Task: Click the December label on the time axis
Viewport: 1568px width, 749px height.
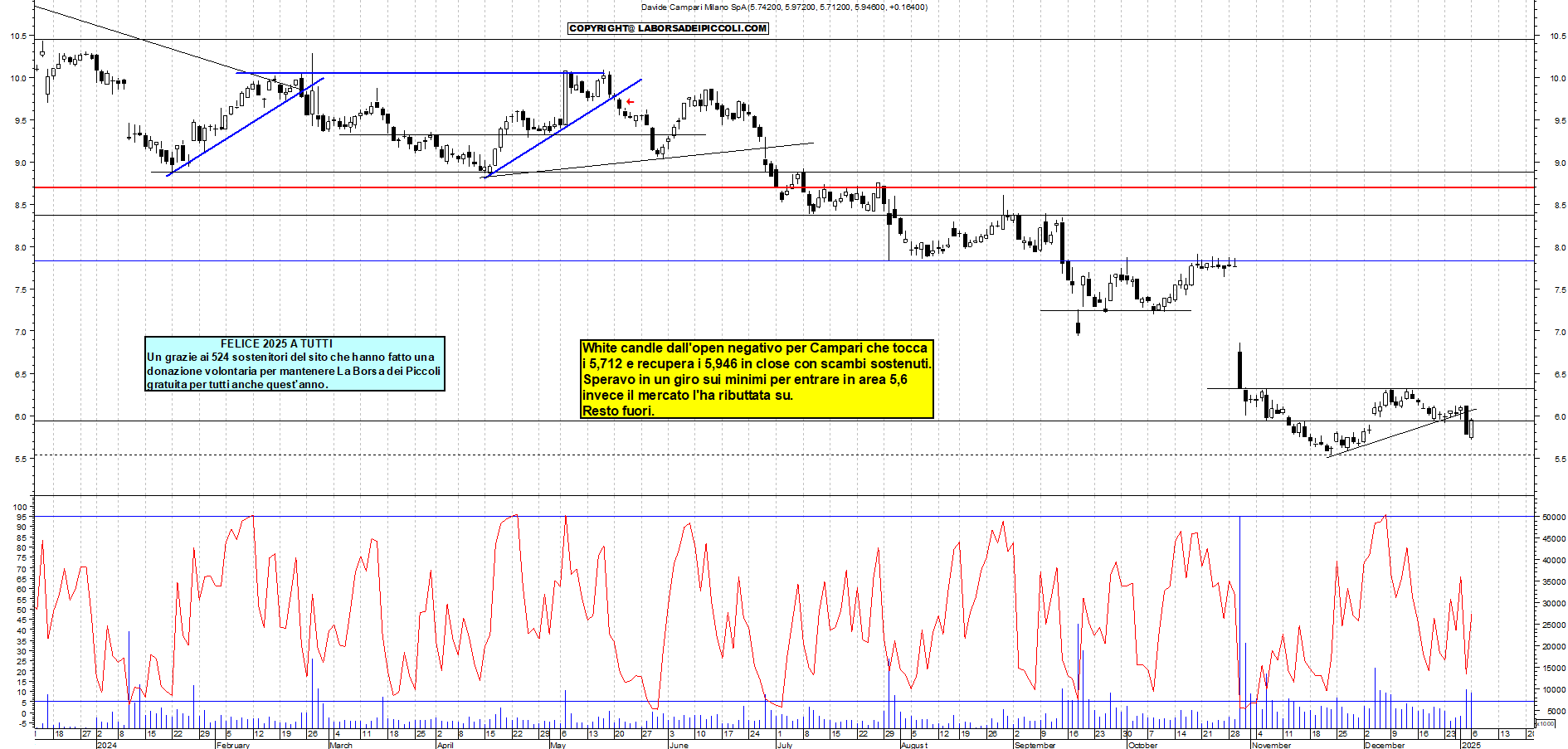Action: (1385, 745)
